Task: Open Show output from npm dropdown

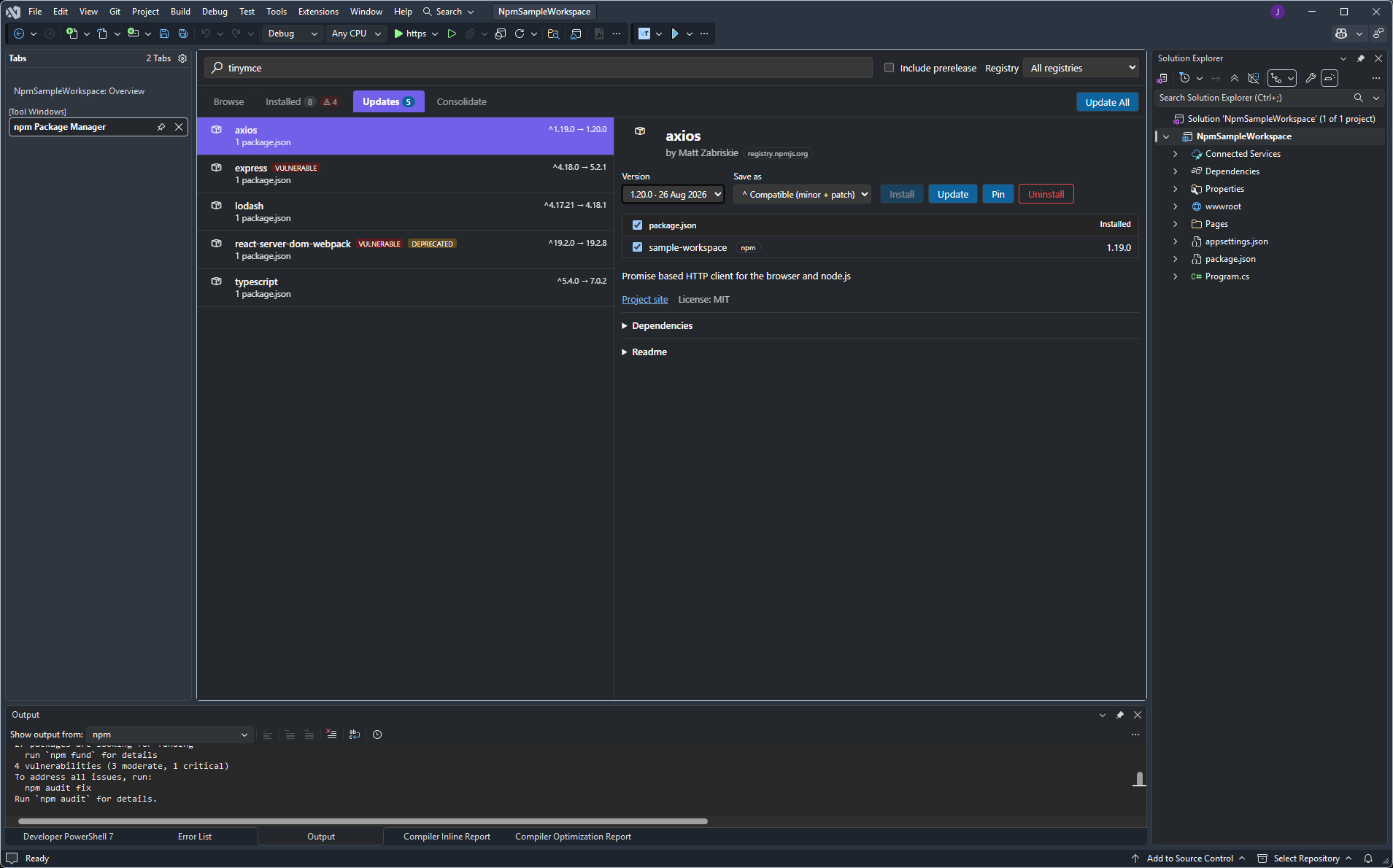Action: click(x=170, y=735)
